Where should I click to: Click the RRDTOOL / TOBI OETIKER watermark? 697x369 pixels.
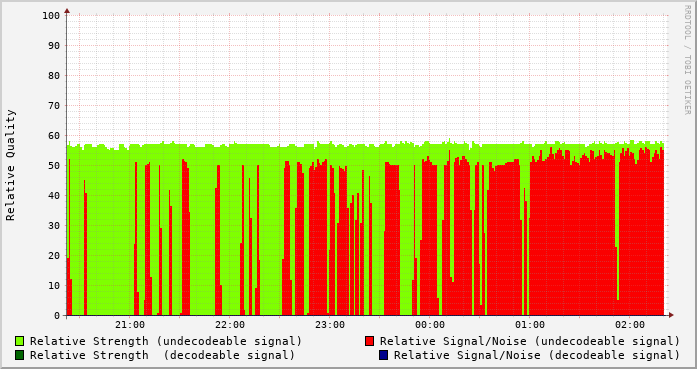pos(687,60)
